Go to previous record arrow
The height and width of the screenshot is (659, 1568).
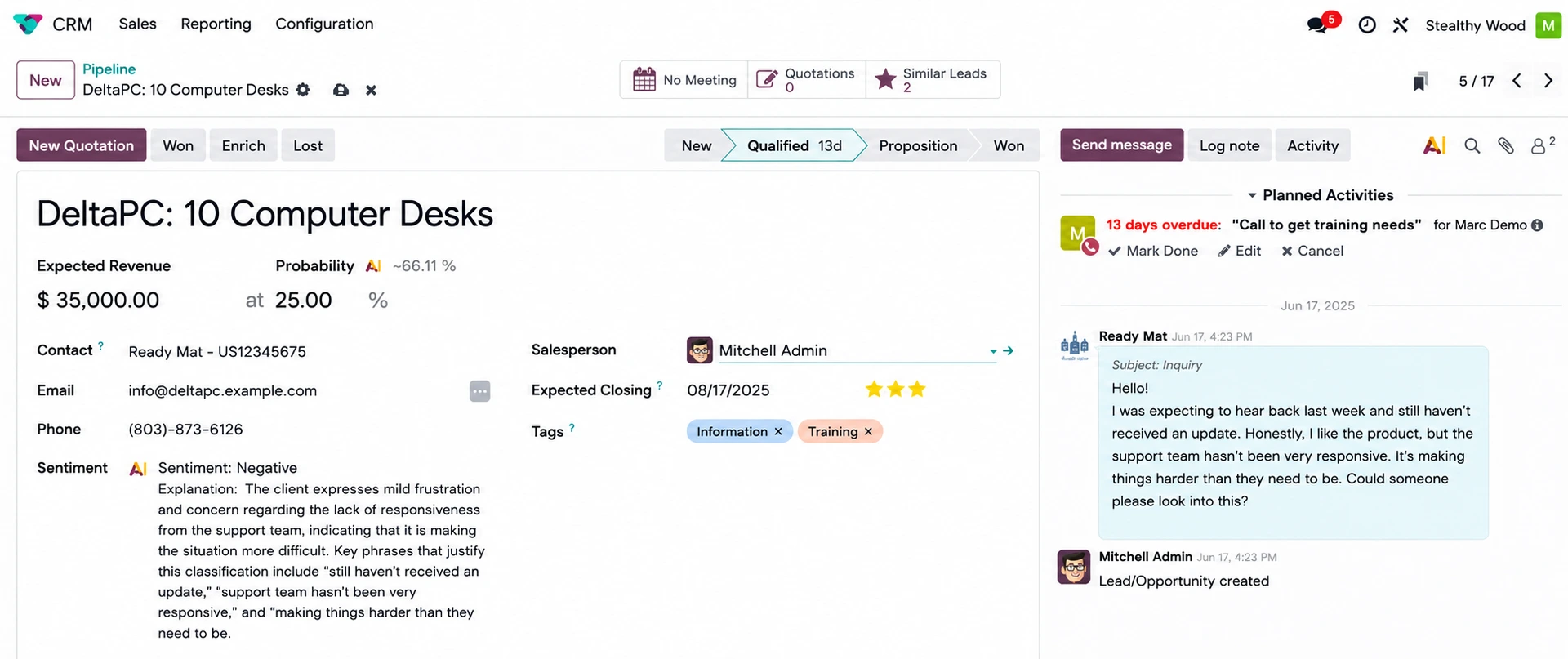pyautogui.click(x=1517, y=81)
